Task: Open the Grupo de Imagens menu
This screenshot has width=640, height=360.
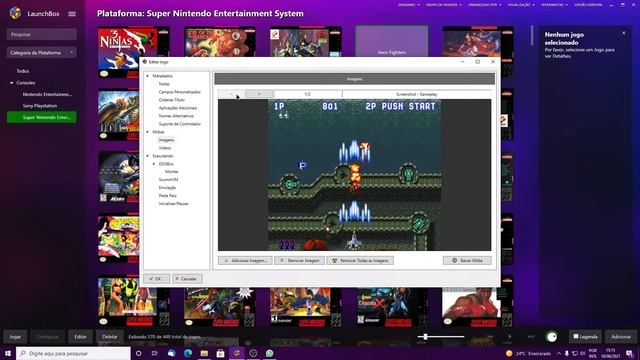Action: pos(444,5)
